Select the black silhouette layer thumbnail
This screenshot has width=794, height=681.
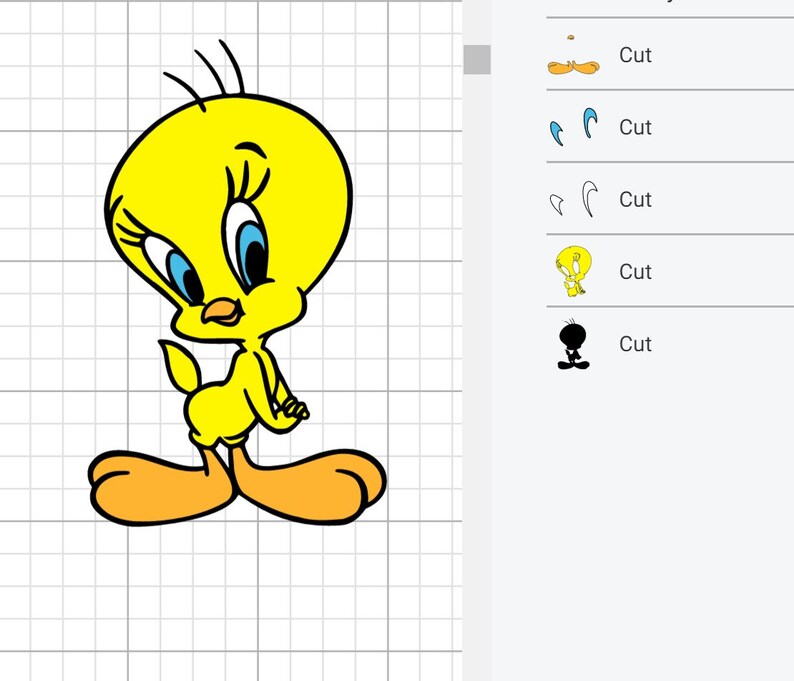click(x=573, y=344)
